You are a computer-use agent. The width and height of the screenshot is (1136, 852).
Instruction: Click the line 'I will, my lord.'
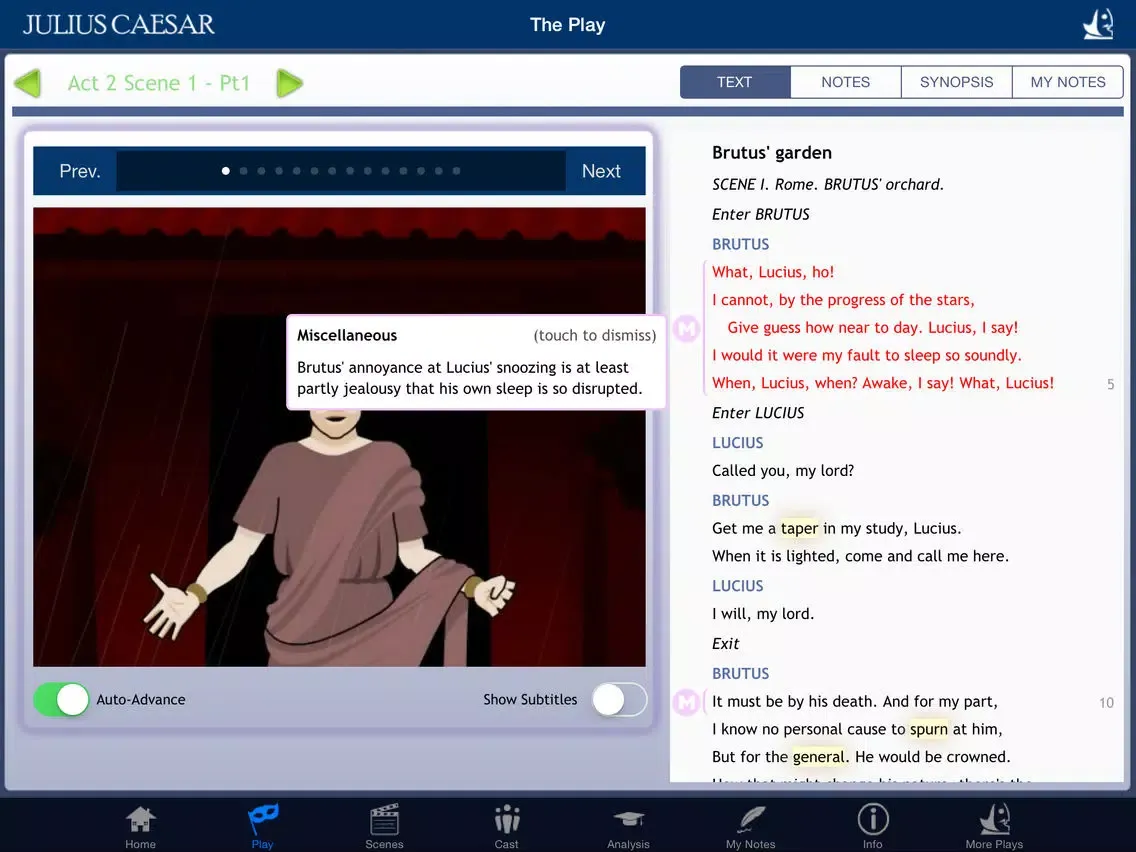tap(763, 614)
